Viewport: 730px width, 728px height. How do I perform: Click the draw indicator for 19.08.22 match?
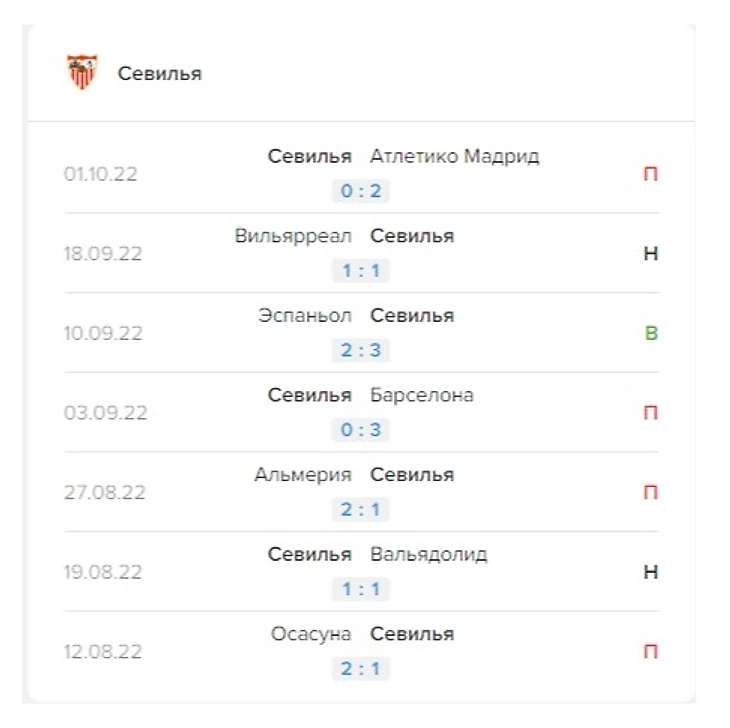pyautogui.click(x=650, y=572)
